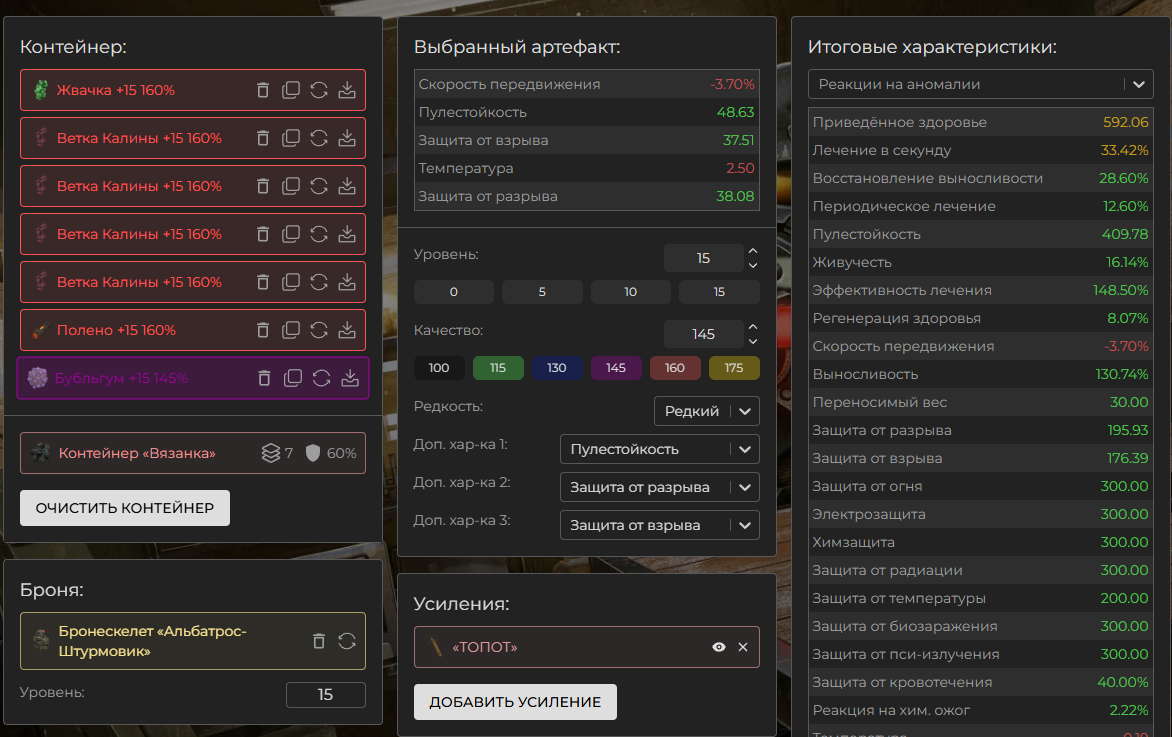
Task: Open the Редкость dropdown
Action: click(x=706, y=411)
